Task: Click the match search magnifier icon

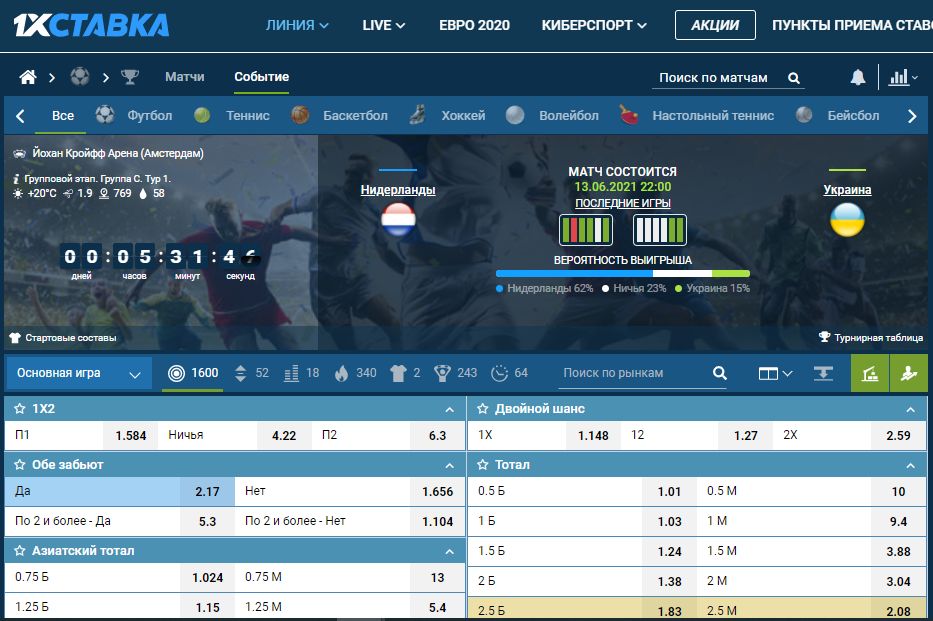Action: click(x=794, y=78)
